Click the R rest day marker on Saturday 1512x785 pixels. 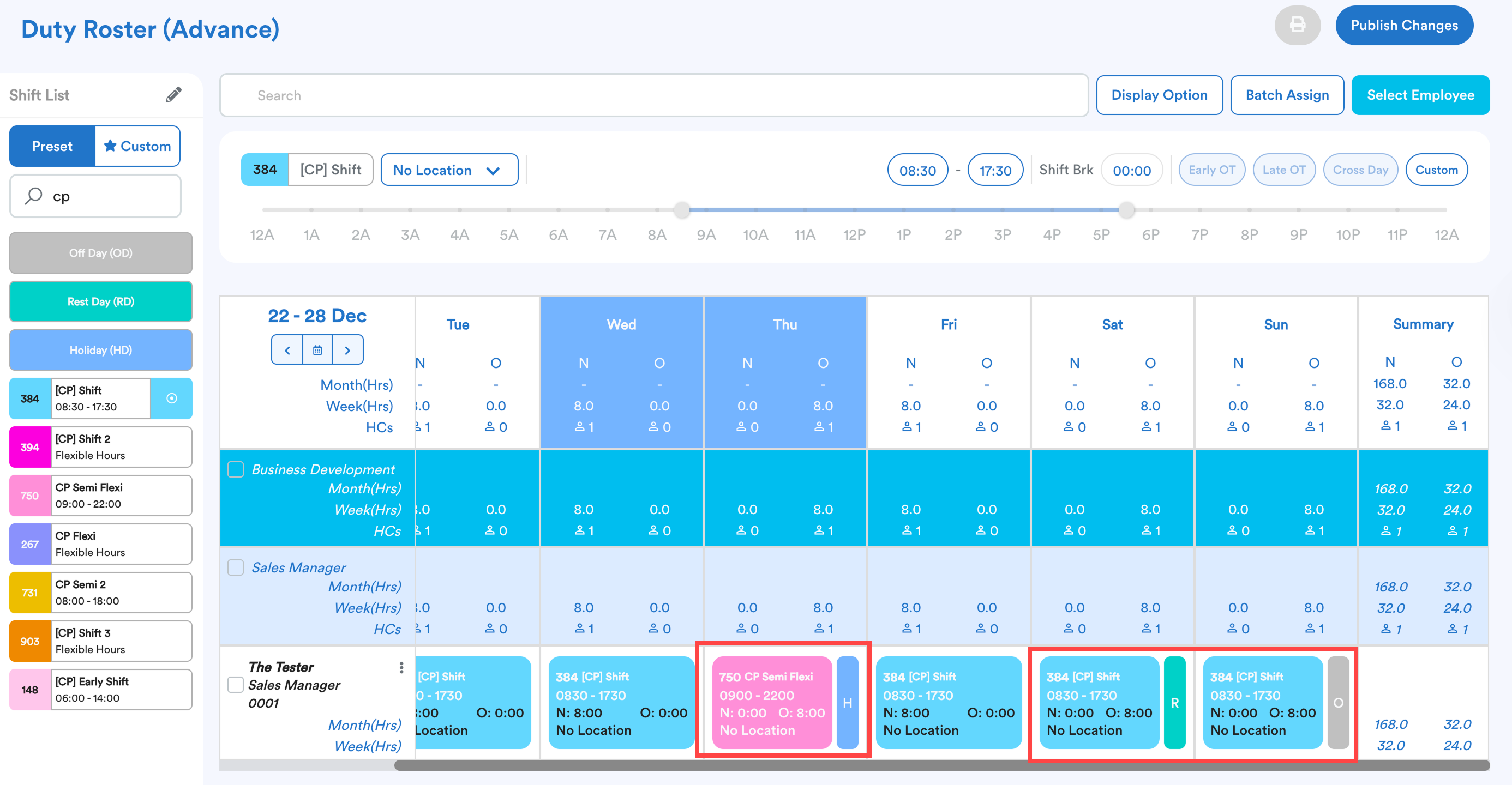coord(1174,703)
